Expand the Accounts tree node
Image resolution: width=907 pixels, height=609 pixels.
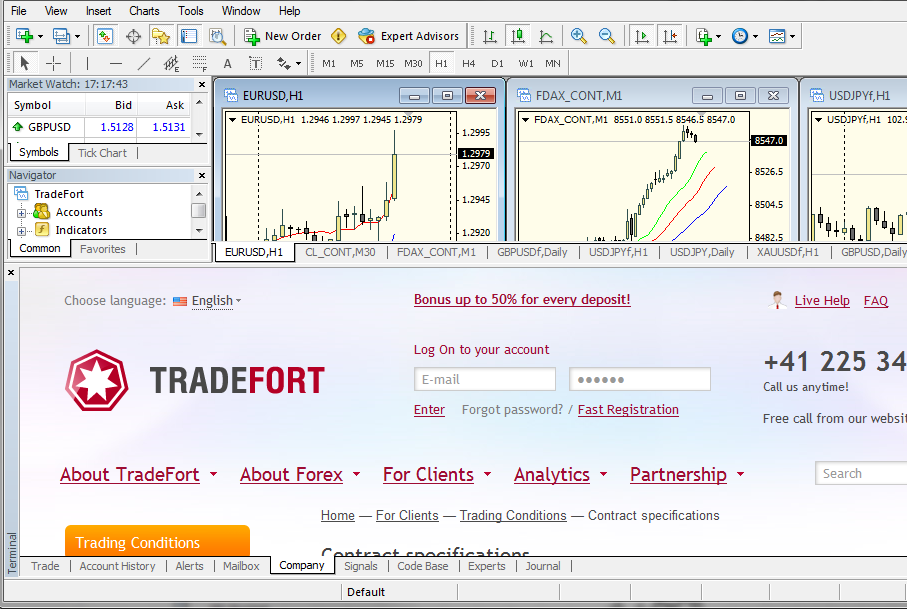coord(21,213)
